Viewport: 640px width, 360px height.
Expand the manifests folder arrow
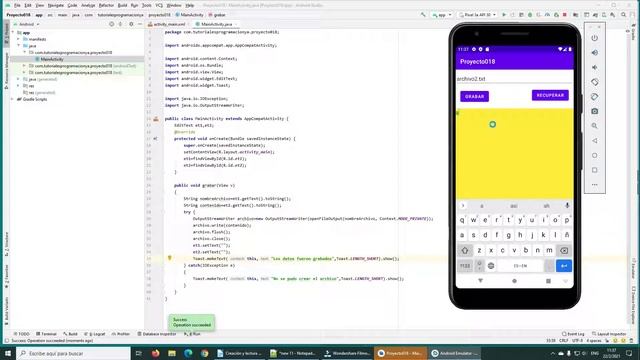(x=19, y=39)
